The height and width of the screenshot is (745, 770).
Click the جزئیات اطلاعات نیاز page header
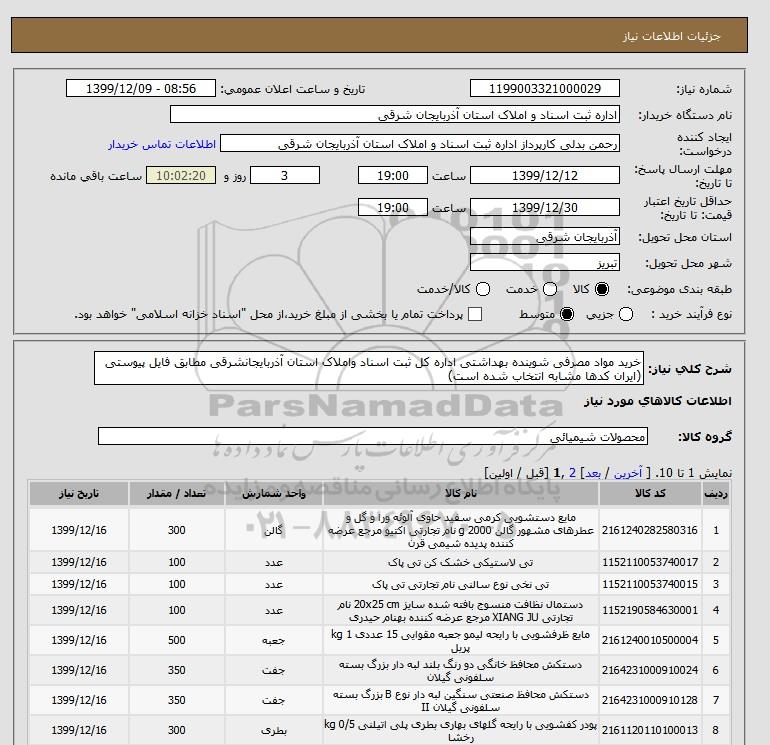671,36
